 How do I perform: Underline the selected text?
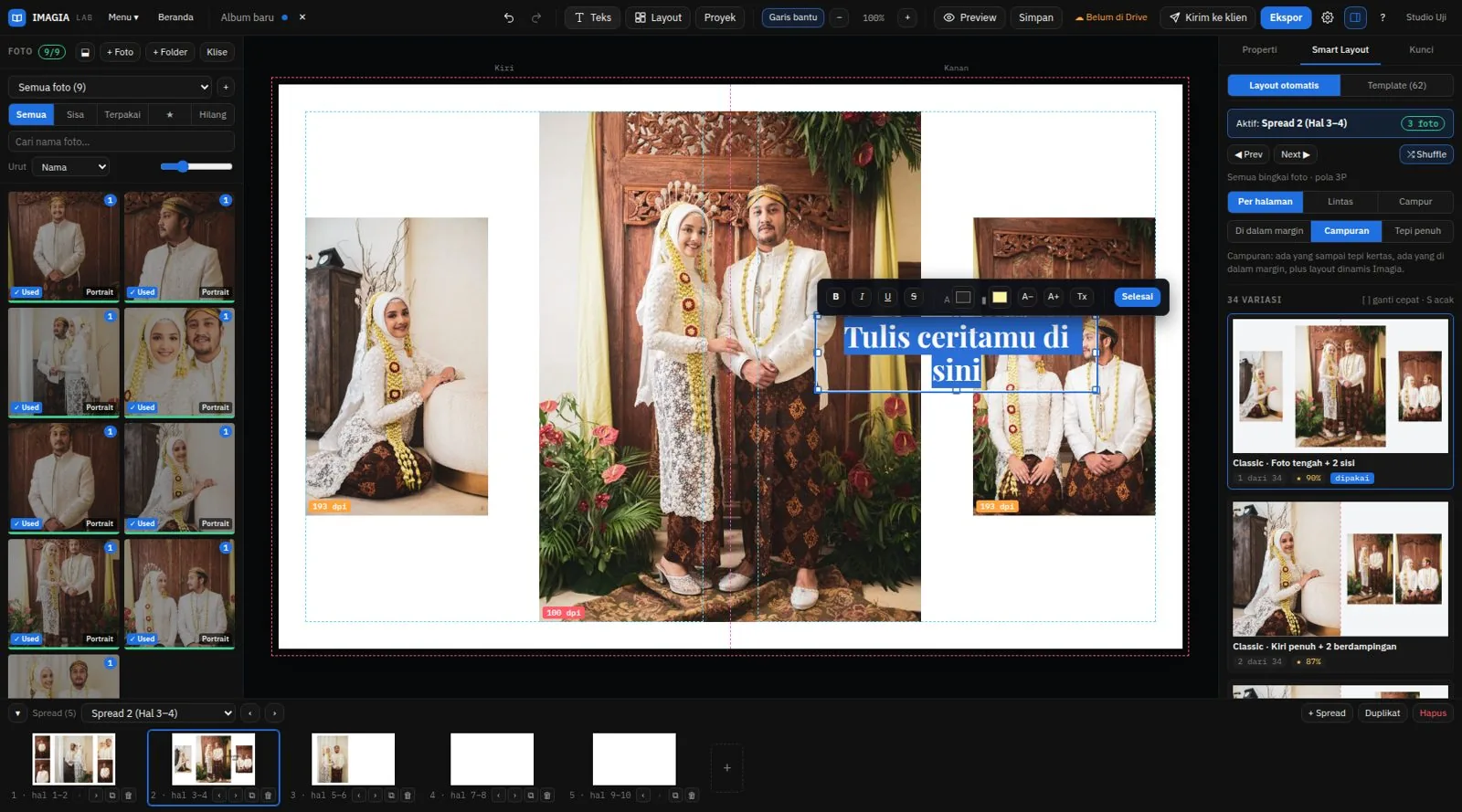click(887, 297)
